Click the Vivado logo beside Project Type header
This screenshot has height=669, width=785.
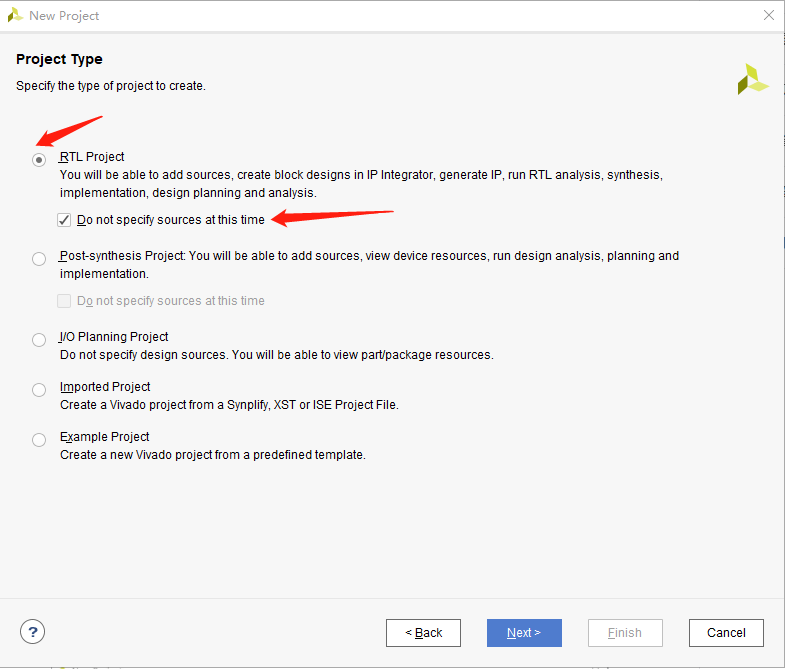point(752,79)
